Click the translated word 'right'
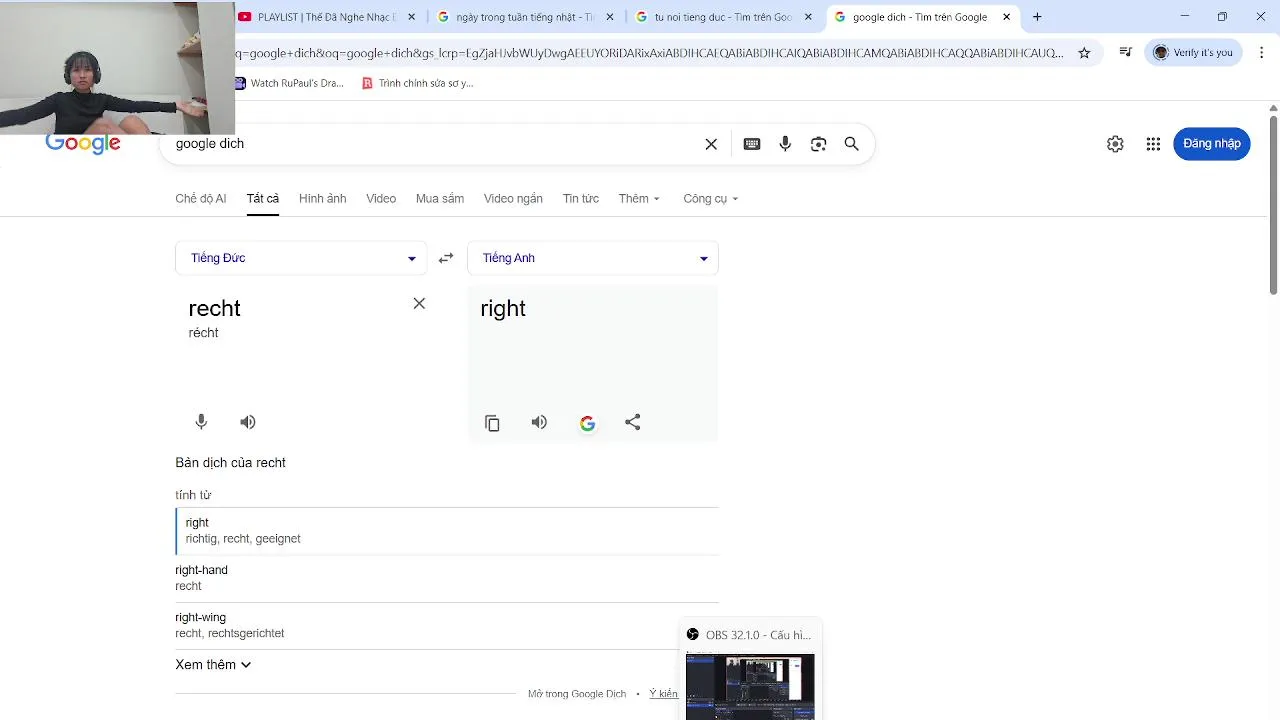Screen dimensions: 1280x720 pos(503,309)
